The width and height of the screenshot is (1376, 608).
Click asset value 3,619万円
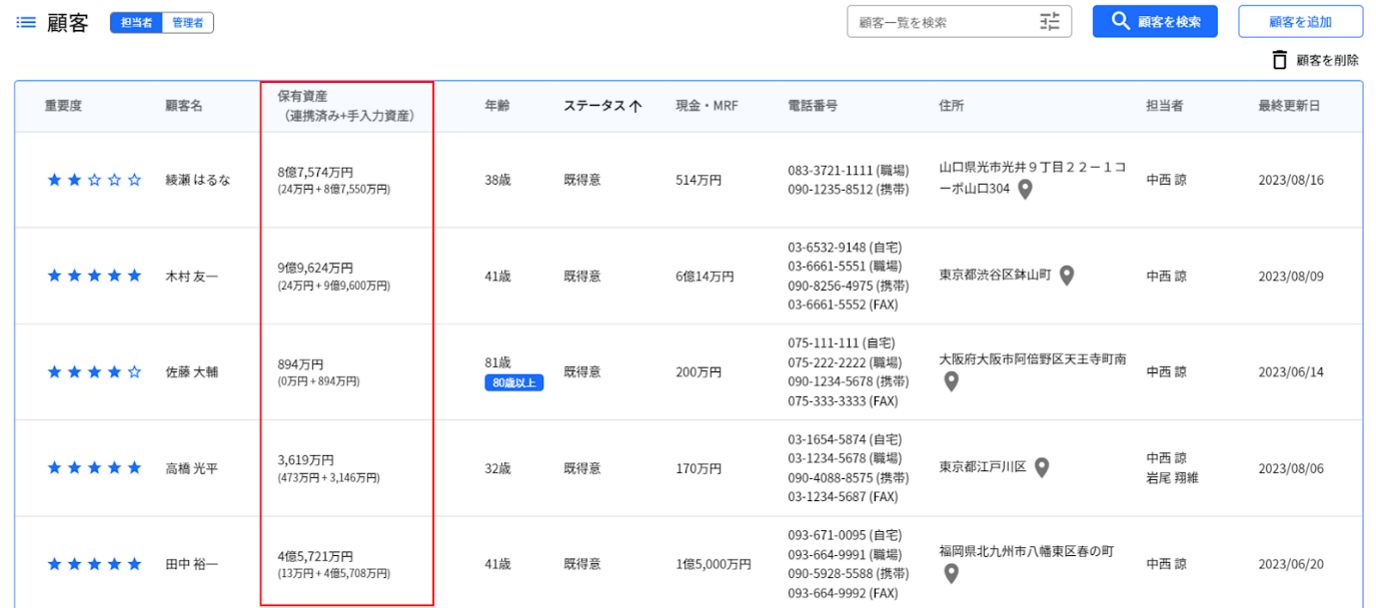click(x=305, y=460)
